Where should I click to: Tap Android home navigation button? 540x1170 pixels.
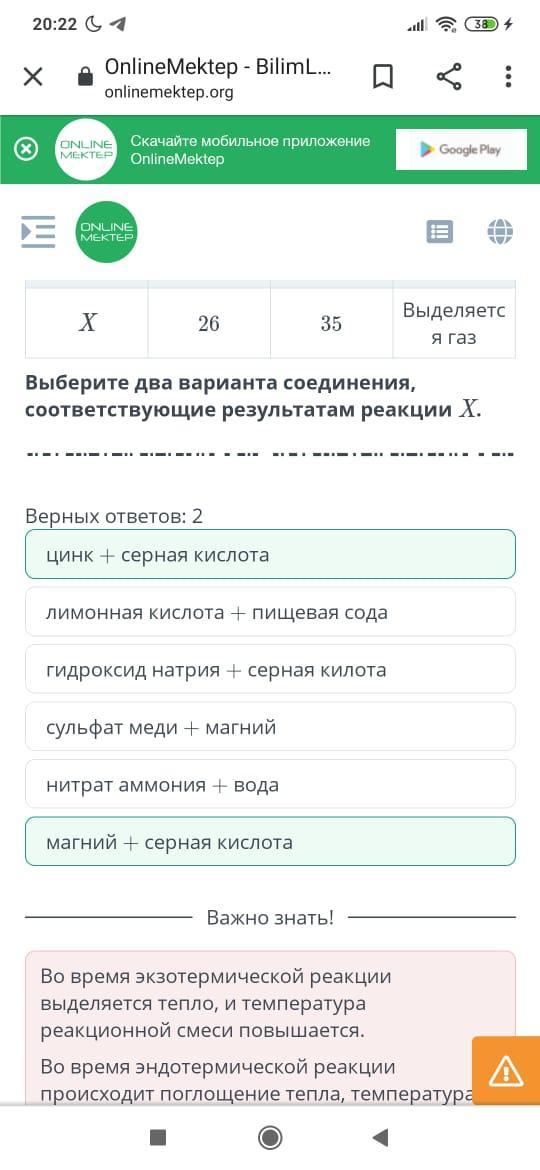click(x=269, y=1137)
